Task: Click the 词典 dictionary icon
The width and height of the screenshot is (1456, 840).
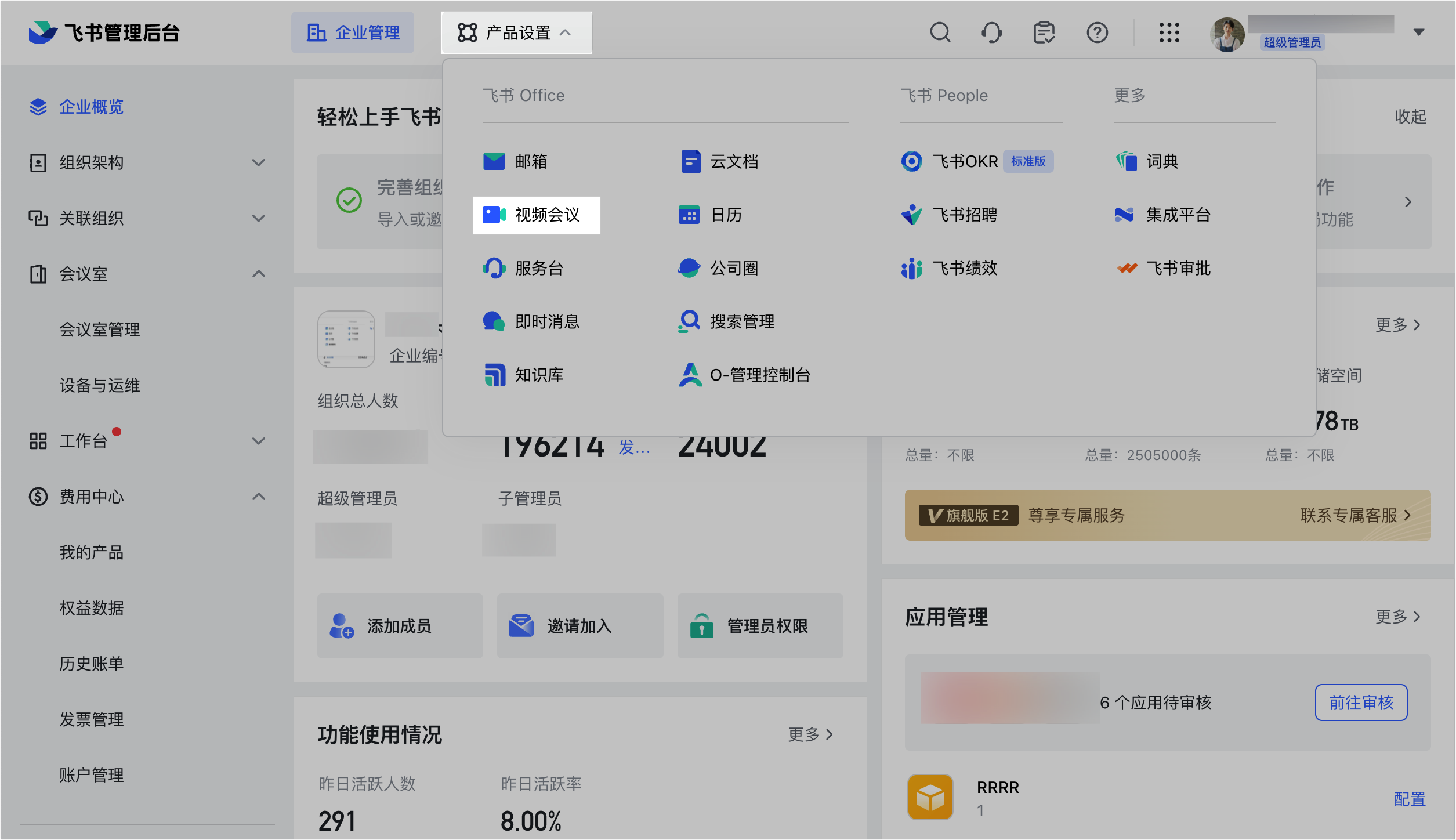Action: click(1126, 161)
